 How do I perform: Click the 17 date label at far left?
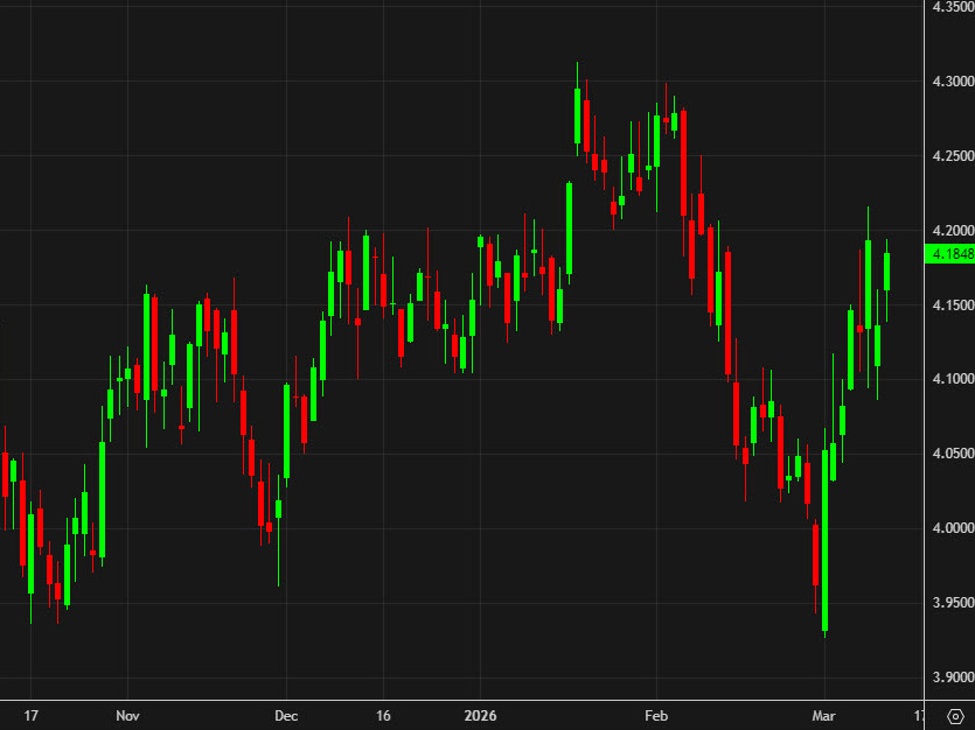(30, 716)
